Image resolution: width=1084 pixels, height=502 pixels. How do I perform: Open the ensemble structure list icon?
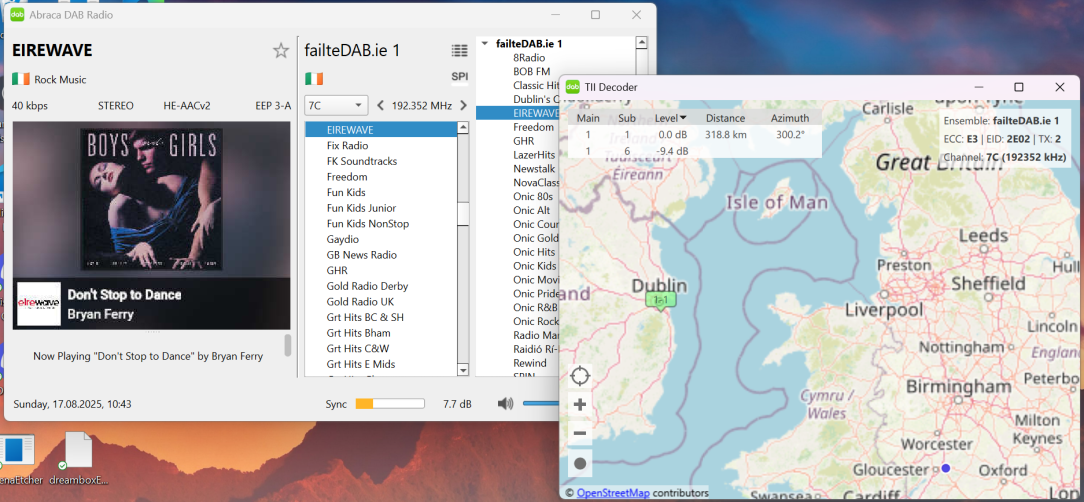(459, 50)
